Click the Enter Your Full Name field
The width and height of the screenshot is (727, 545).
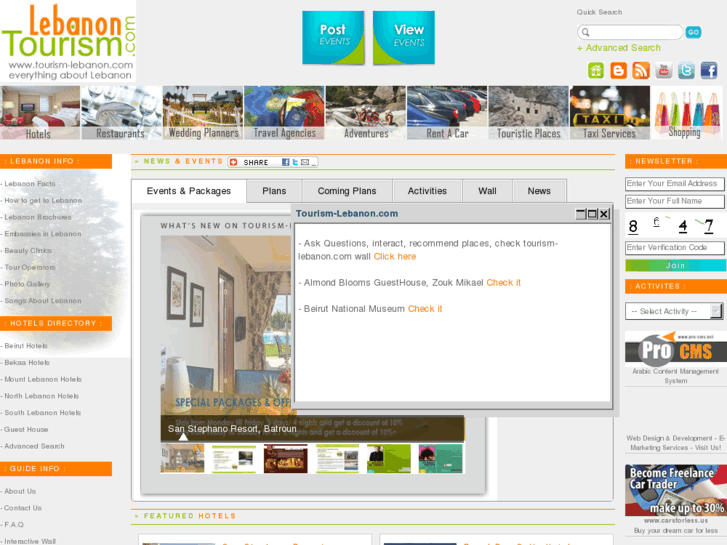(675, 201)
